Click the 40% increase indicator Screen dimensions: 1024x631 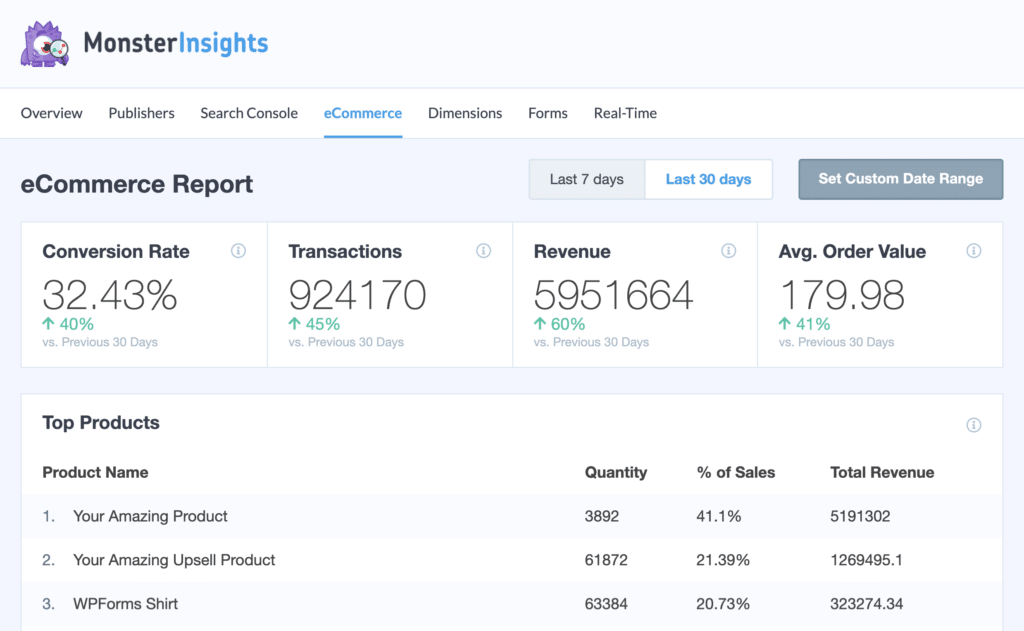[x=68, y=324]
